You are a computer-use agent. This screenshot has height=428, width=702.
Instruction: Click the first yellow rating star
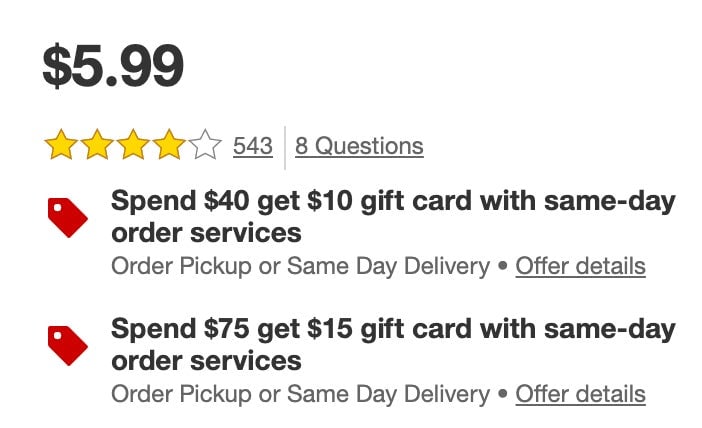(x=61, y=145)
